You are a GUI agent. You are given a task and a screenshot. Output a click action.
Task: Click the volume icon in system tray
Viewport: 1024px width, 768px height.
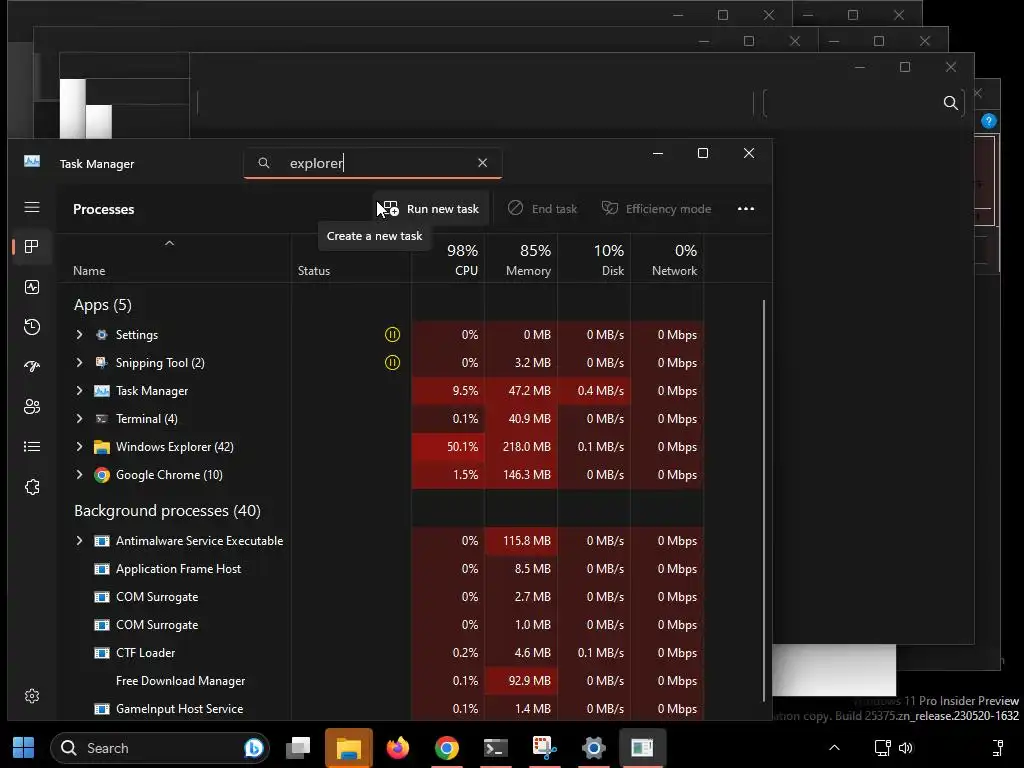(906, 748)
